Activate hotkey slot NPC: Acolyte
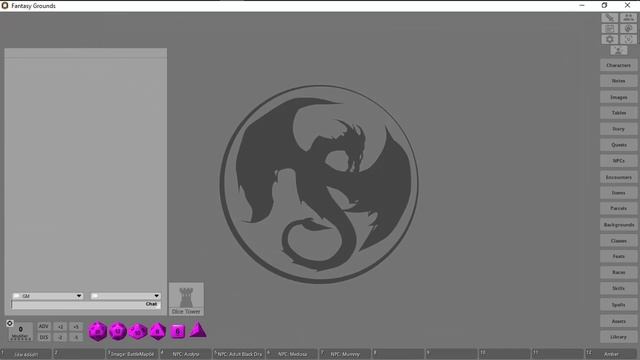Screen dimensions: 640x360 186,354
